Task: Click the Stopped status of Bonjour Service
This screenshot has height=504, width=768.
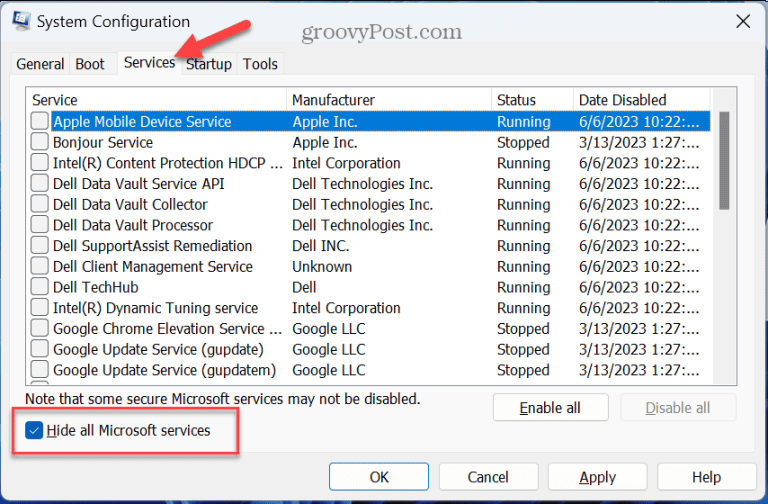Action: 523,143
